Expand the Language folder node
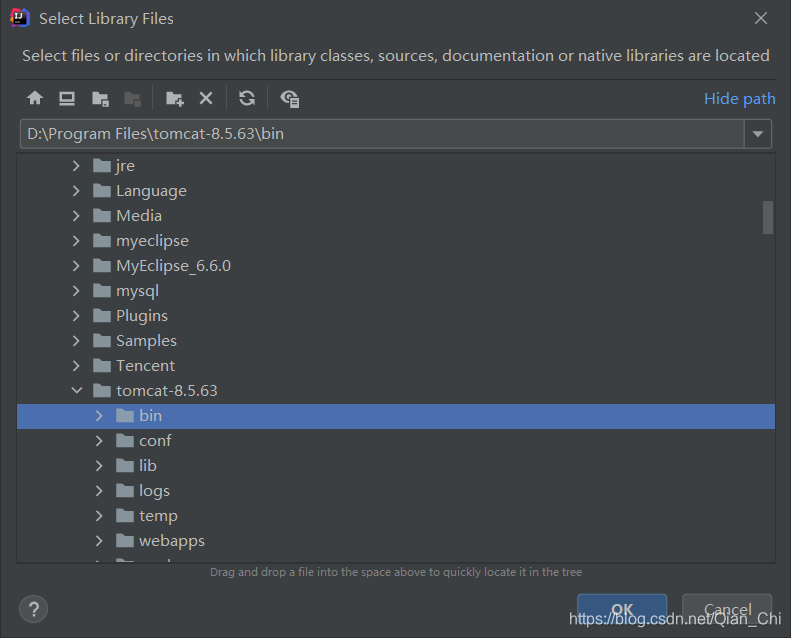 point(76,191)
